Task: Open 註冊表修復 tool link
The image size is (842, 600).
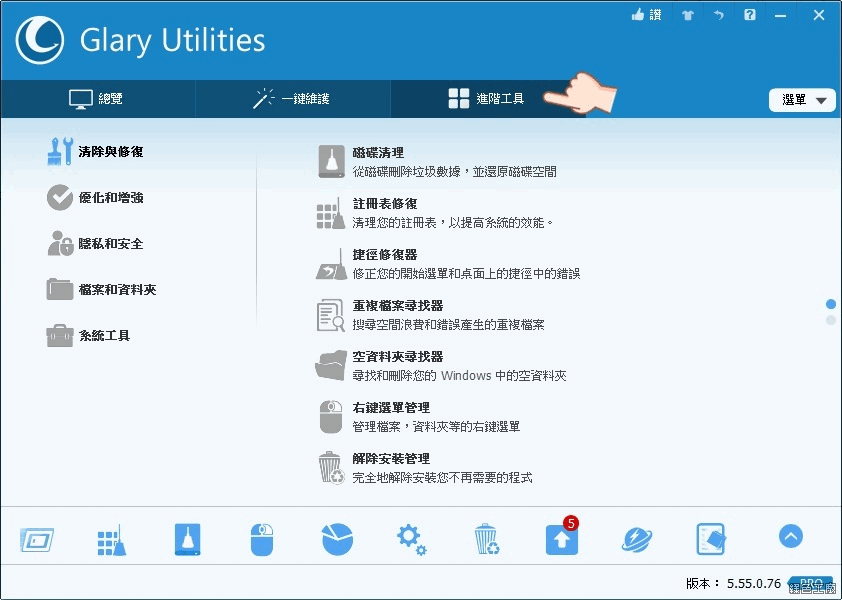Action: (384, 204)
